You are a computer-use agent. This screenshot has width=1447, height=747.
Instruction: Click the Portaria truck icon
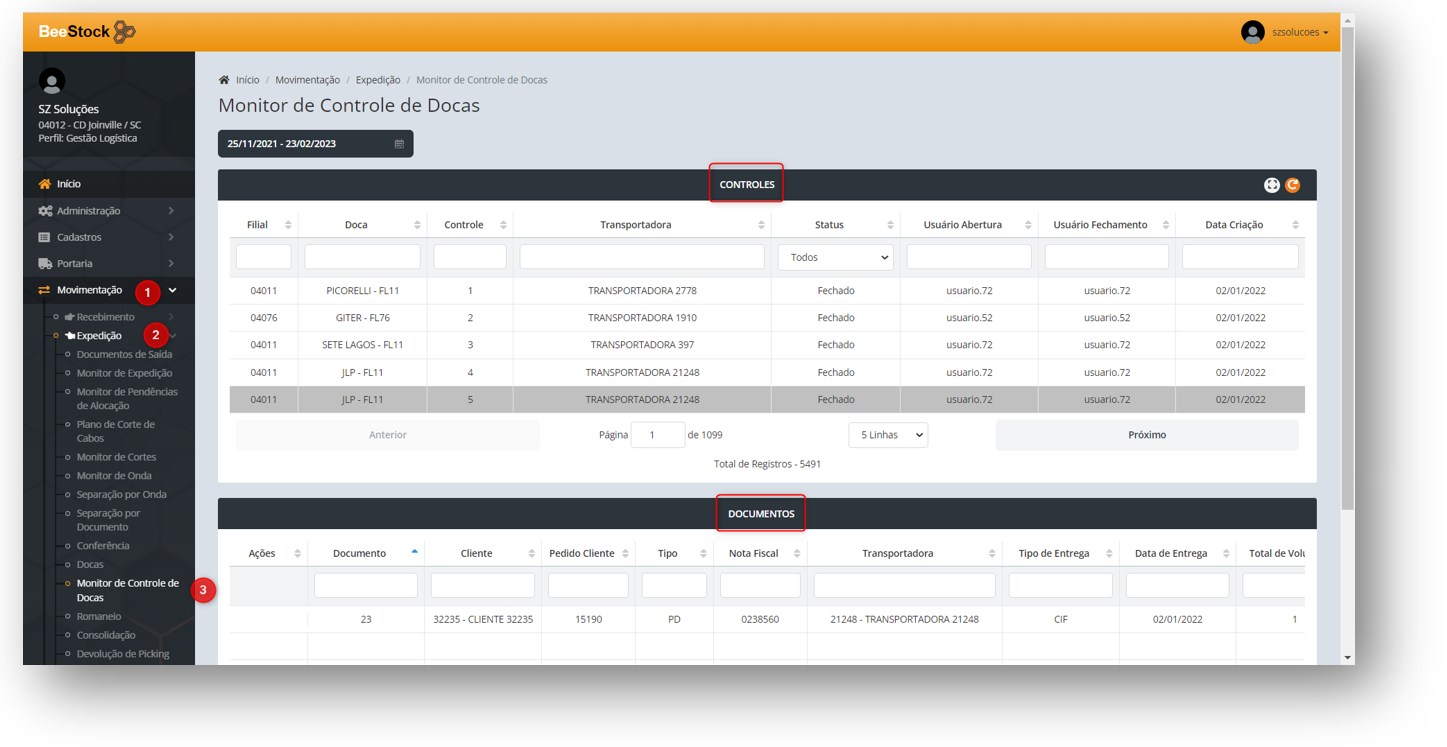pos(45,264)
